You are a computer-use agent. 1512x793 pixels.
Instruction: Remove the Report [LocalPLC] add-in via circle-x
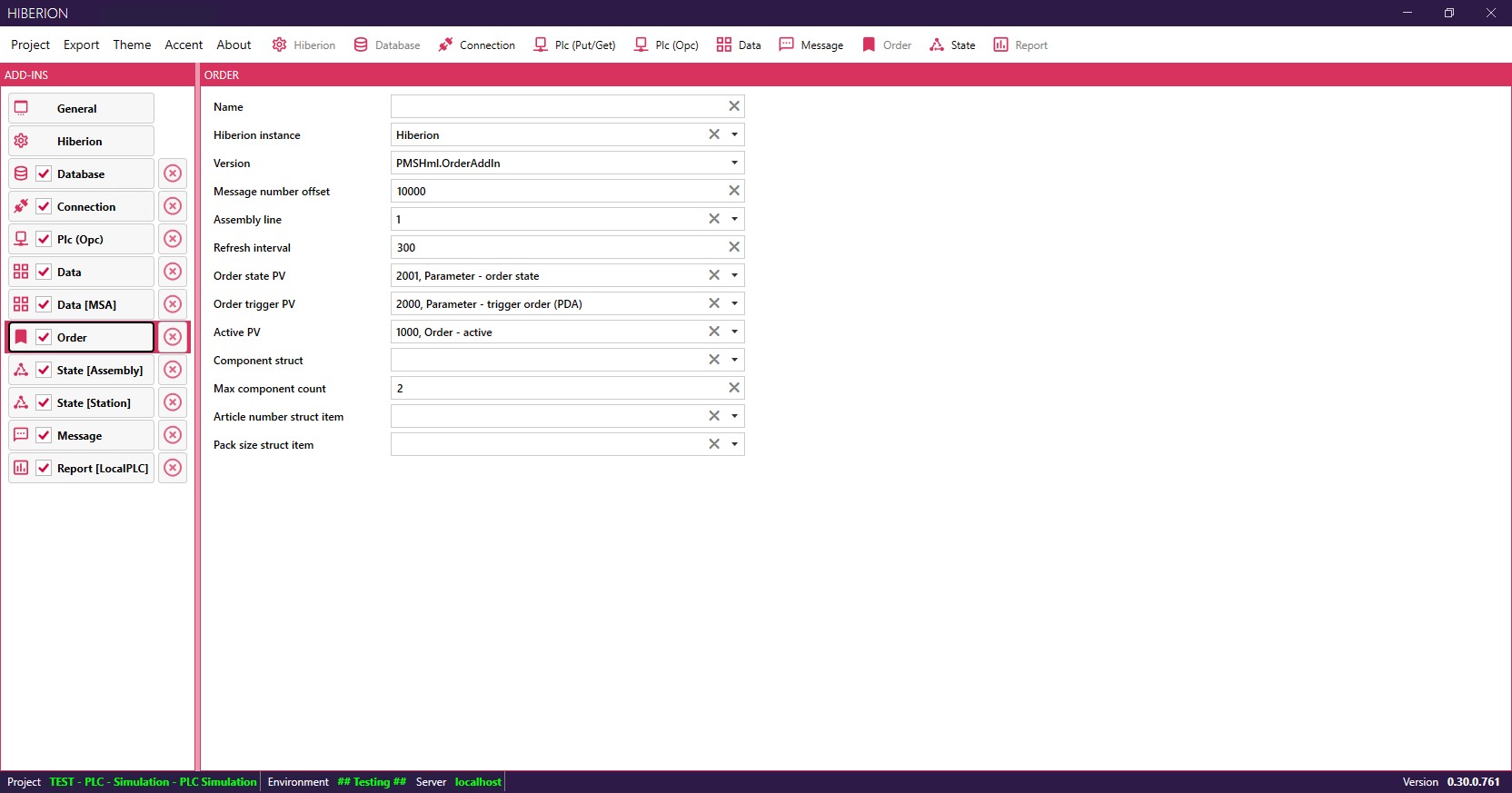coord(173,468)
